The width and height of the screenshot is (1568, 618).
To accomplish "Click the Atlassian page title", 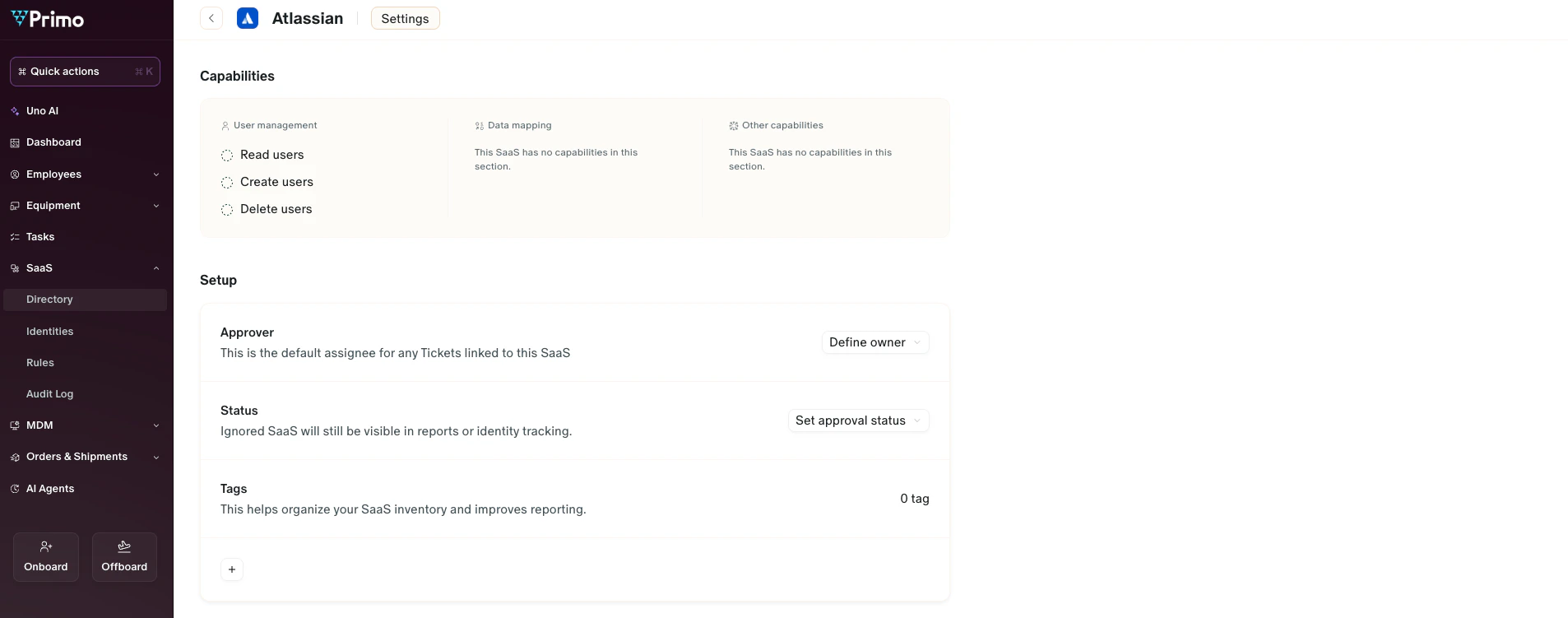I will pyautogui.click(x=308, y=18).
